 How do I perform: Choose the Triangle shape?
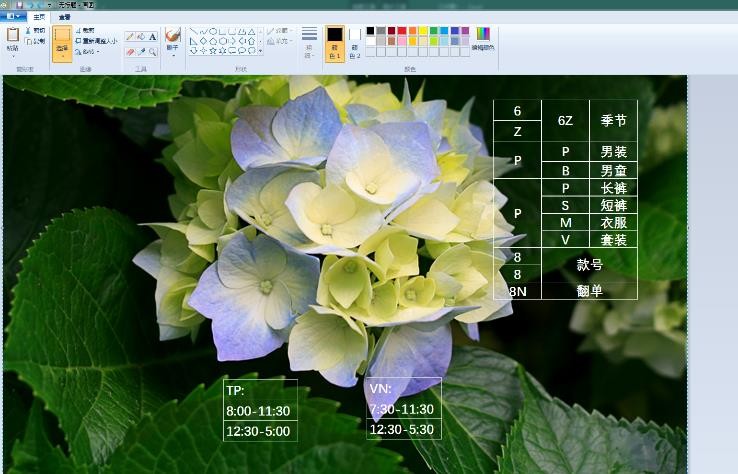252,32
